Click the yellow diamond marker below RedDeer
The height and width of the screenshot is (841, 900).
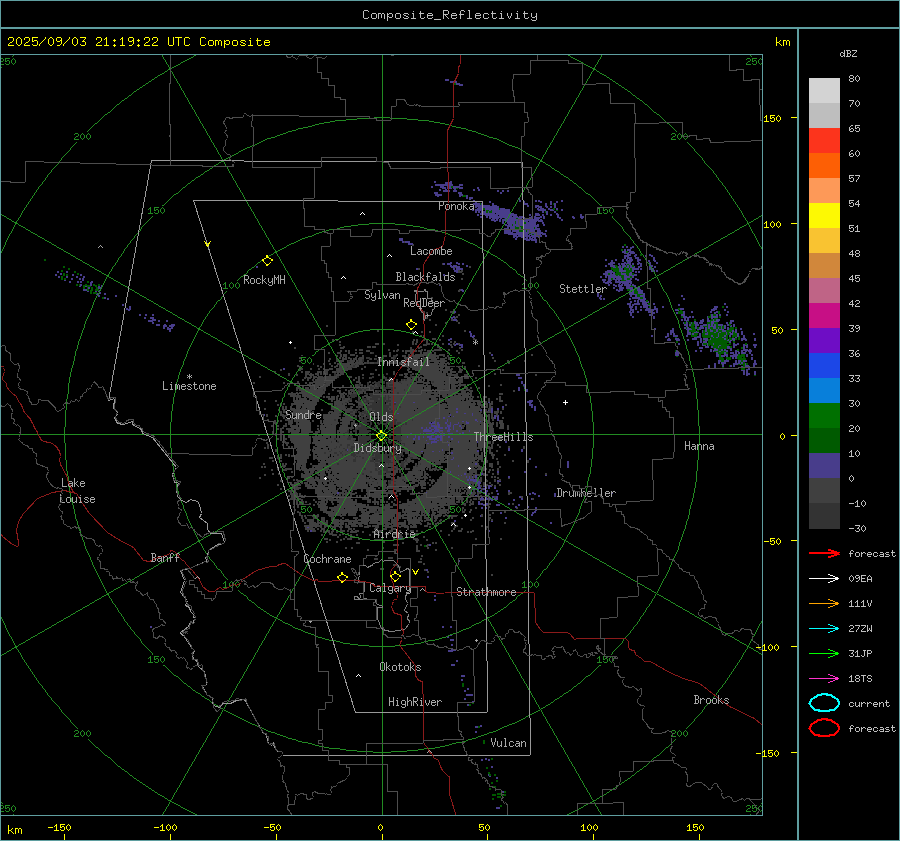[411, 325]
